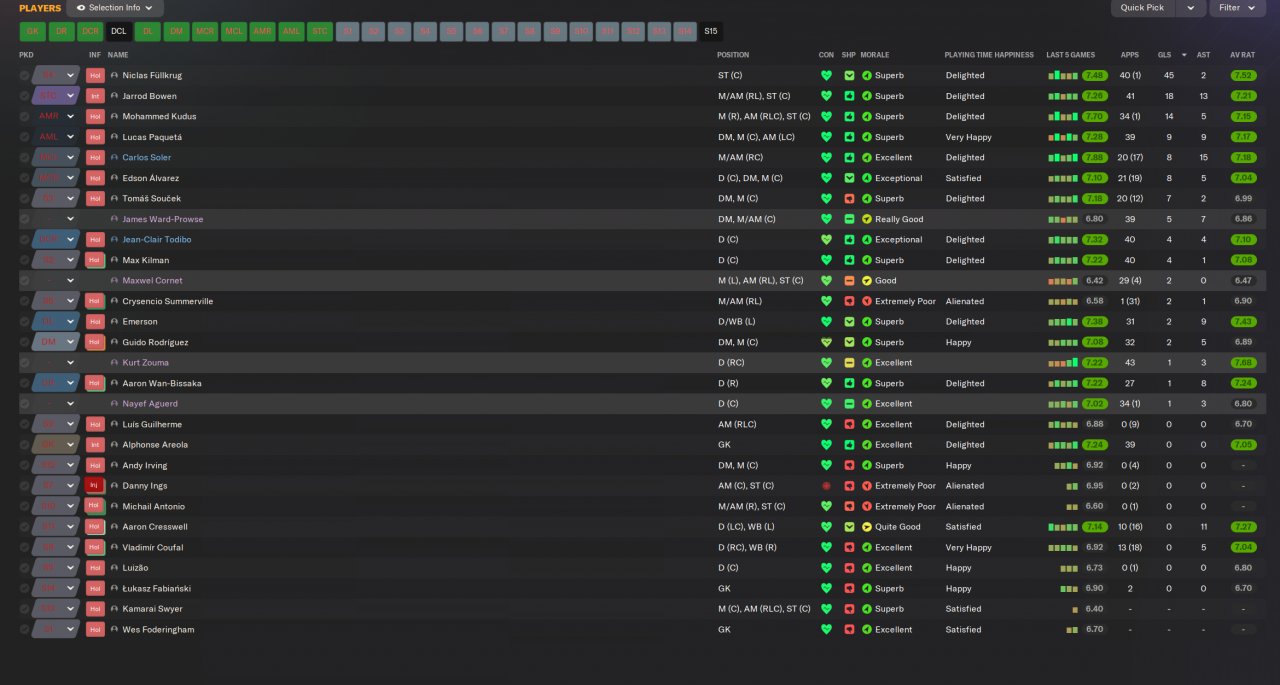Click the GLS column sort arrow
The image size is (1280, 685).
click(x=1185, y=55)
